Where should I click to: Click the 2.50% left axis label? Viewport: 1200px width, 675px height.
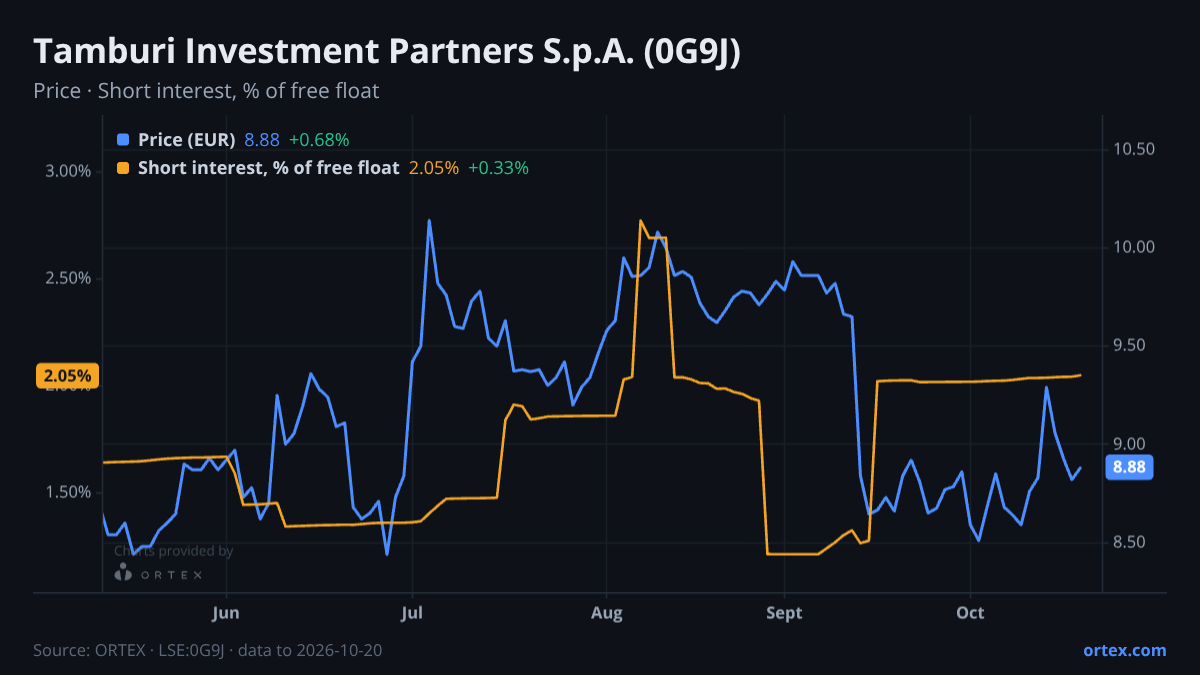pos(68,278)
